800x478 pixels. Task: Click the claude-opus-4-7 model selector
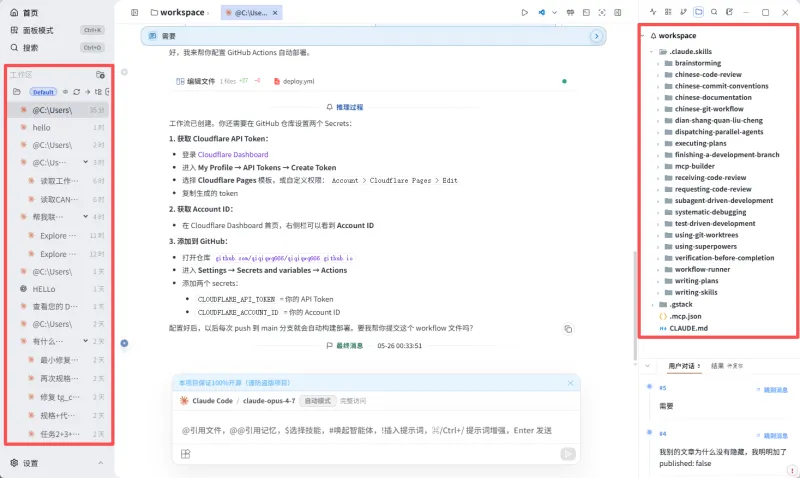pos(269,401)
